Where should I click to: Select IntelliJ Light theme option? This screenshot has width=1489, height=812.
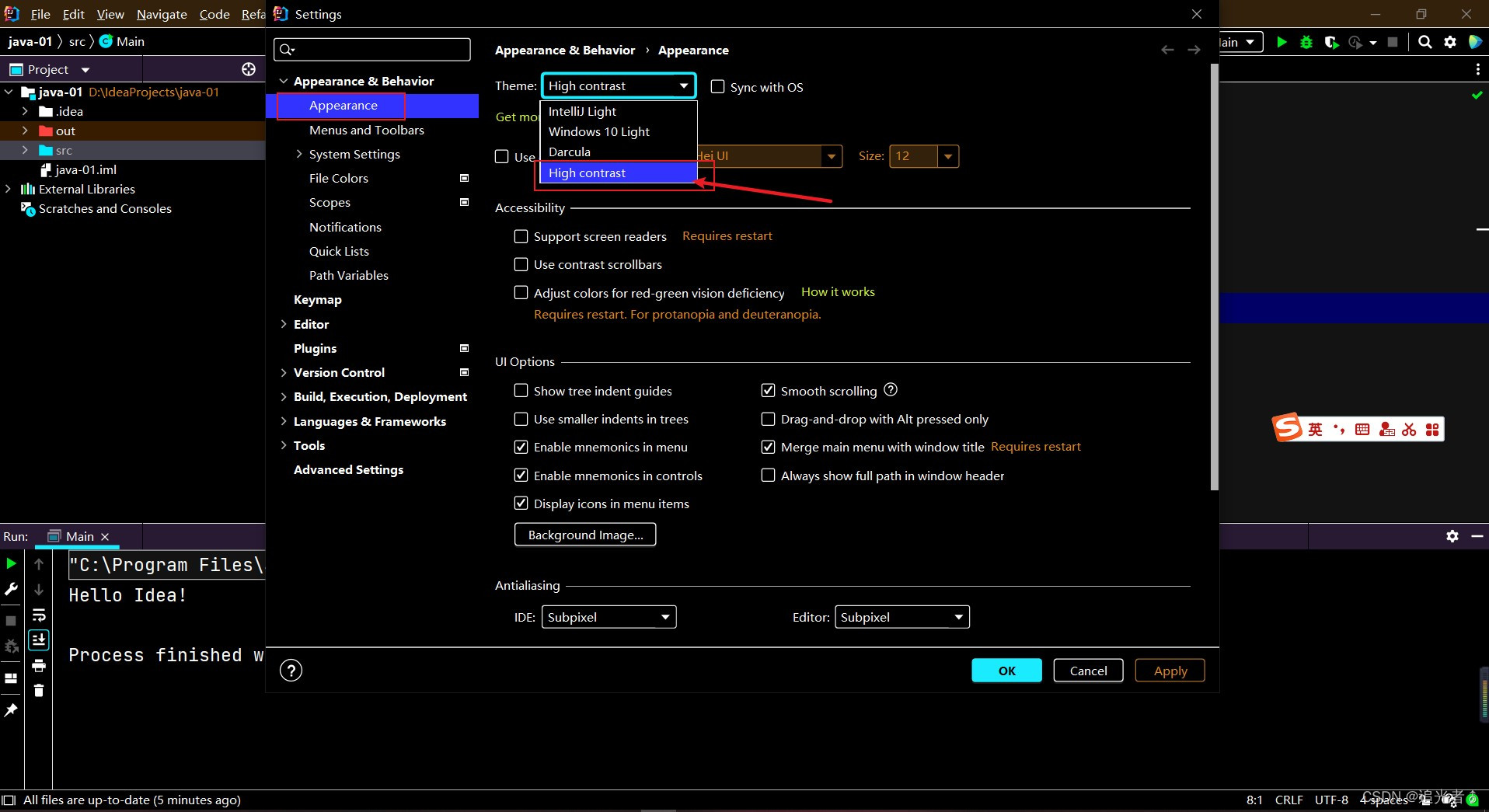click(x=619, y=112)
